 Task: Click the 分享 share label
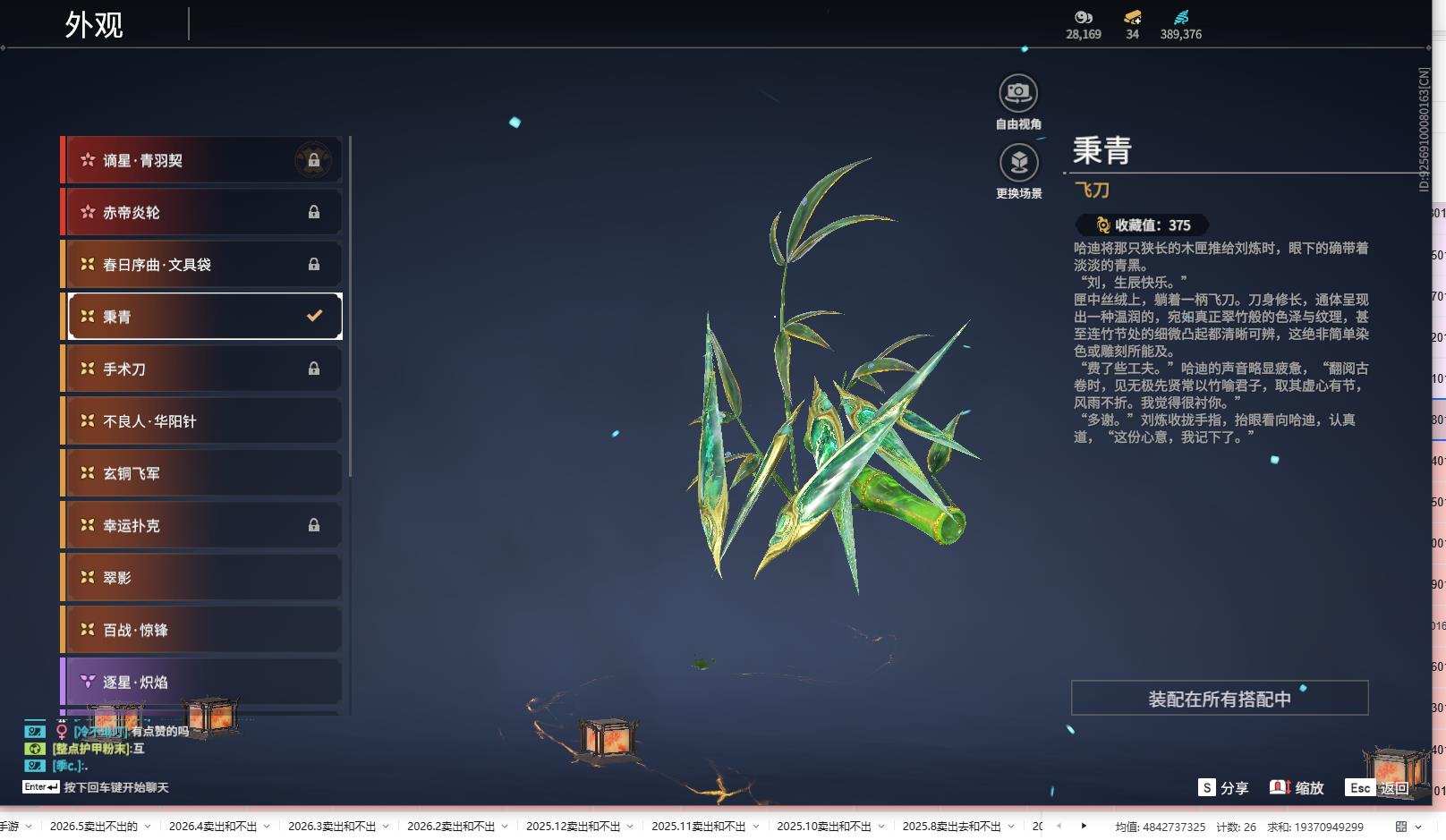click(x=1234, y=788)
